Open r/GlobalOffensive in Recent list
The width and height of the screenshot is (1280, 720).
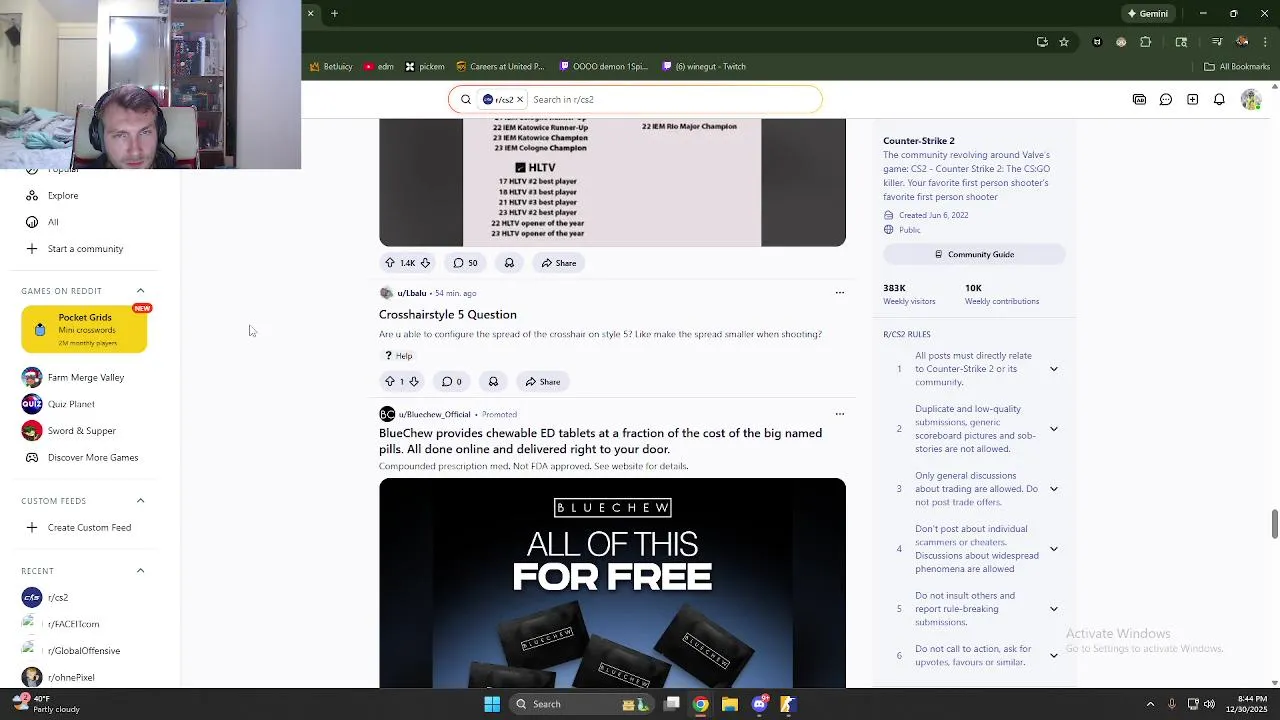(x=83, y=651)
